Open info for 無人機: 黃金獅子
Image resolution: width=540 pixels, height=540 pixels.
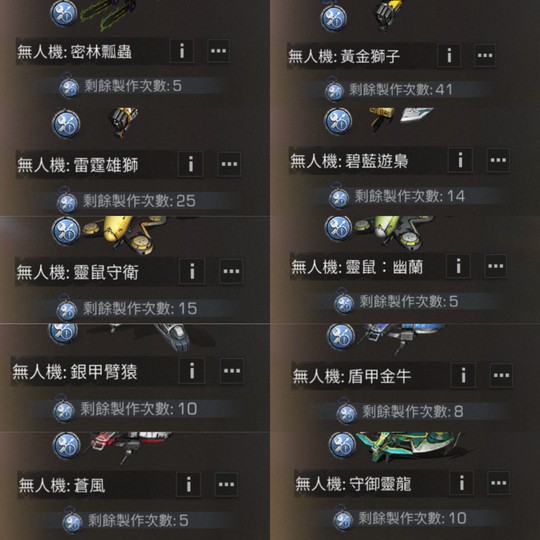coord(449,55)
